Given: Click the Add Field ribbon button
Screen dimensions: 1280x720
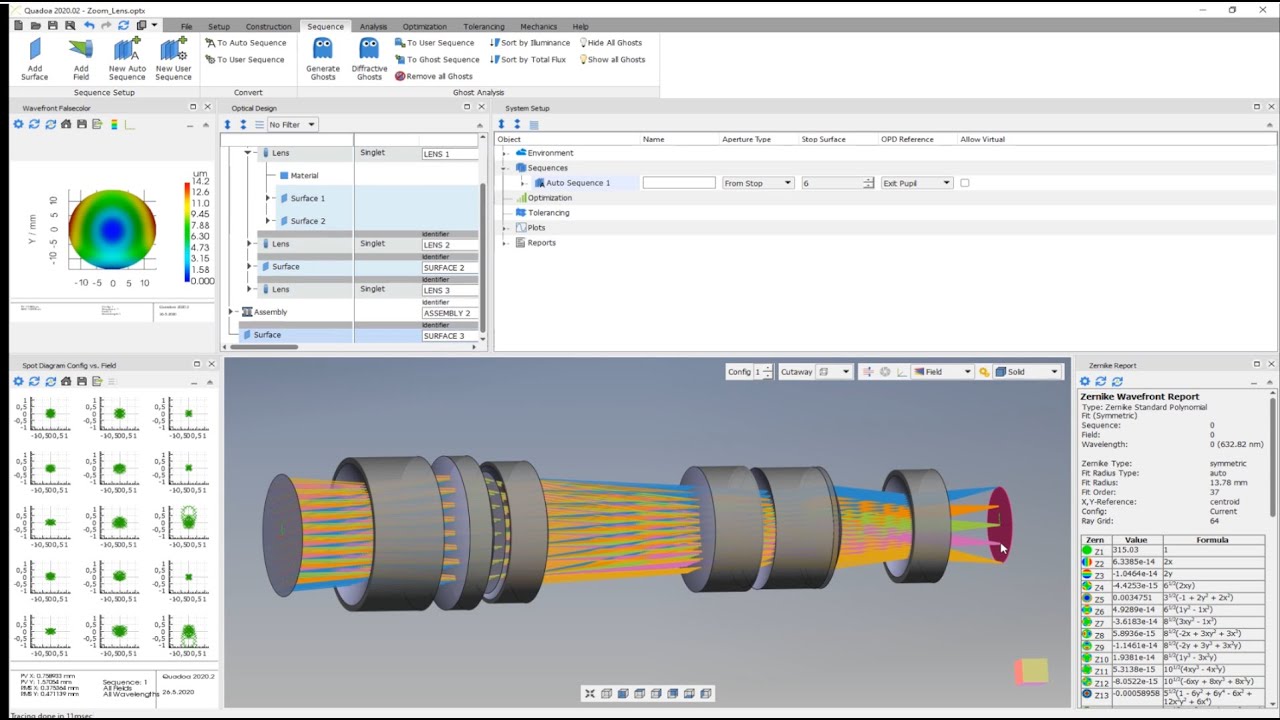Looking at the screenshot, I should point(81,59).
